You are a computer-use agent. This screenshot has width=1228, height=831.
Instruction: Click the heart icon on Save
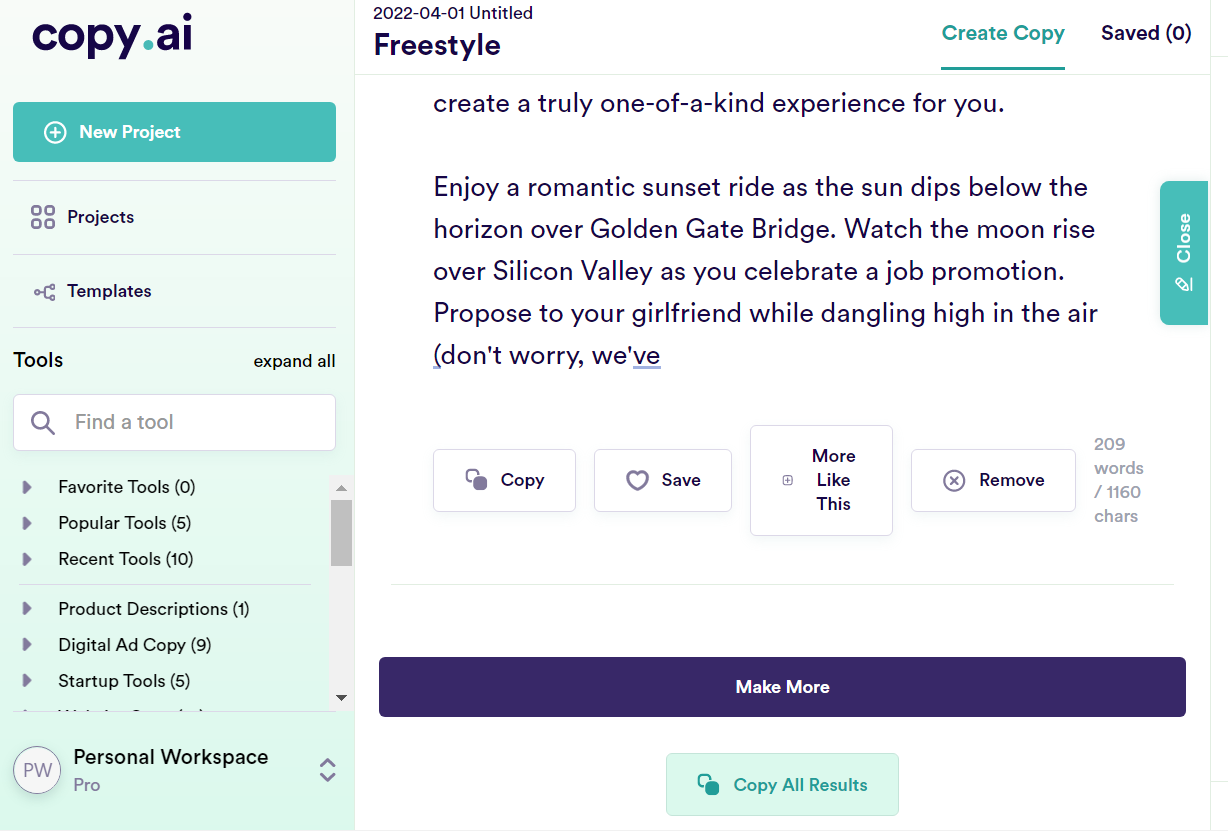637,481
